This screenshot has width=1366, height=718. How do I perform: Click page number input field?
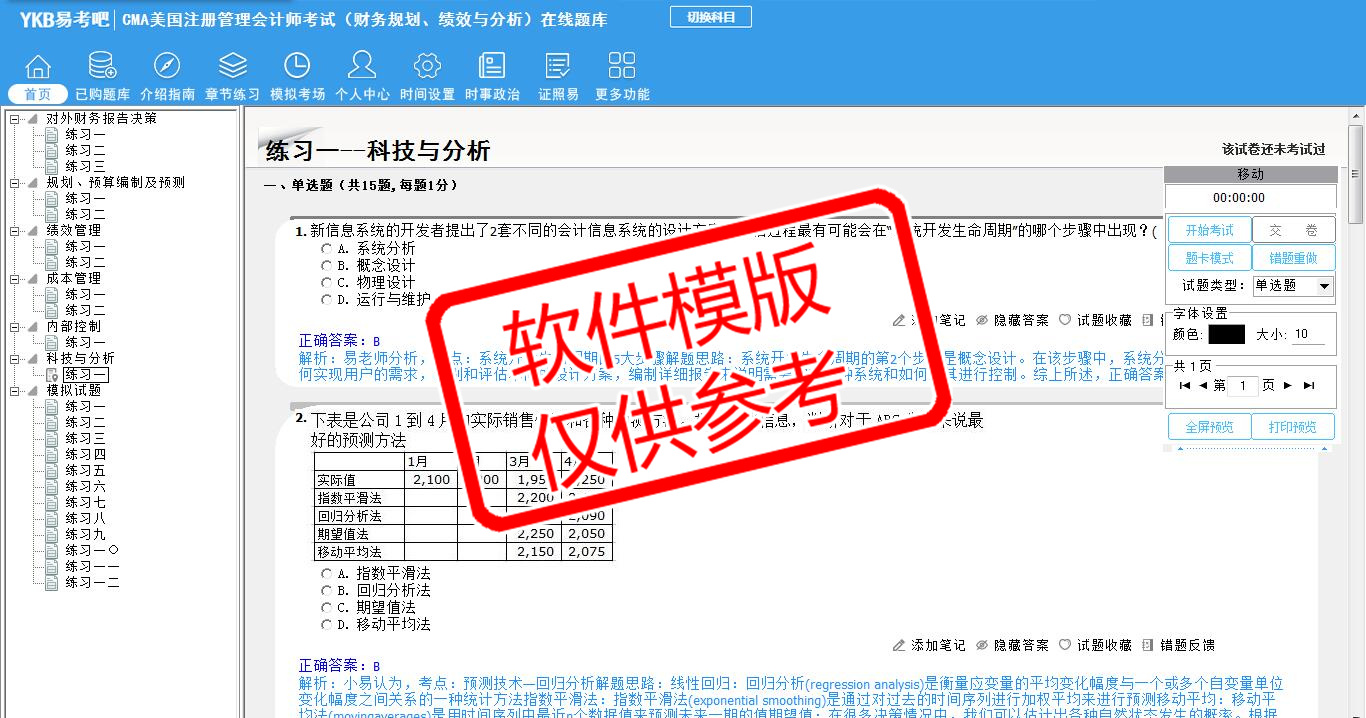tap(1242, 386)
